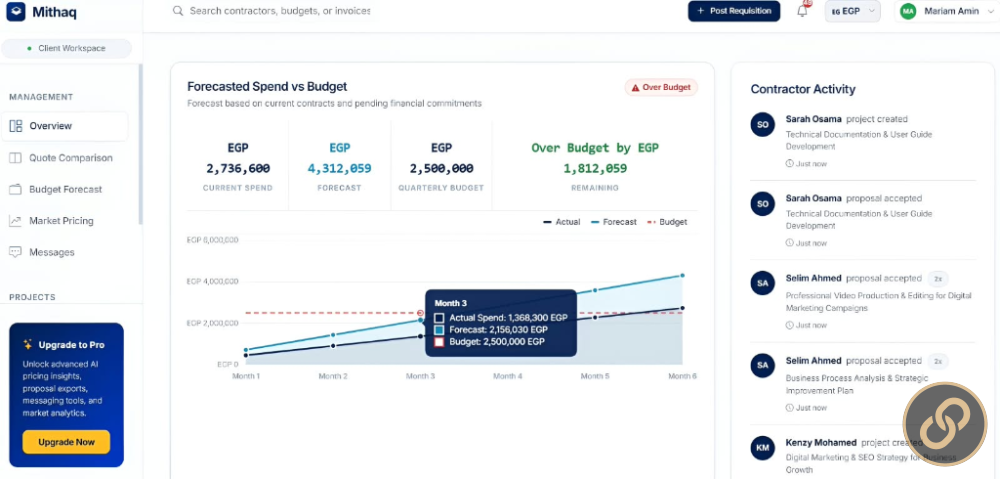This screenshot has height=479, width=1000.
Task: Open the Client Workspace switcher
Action: point(66,48)
